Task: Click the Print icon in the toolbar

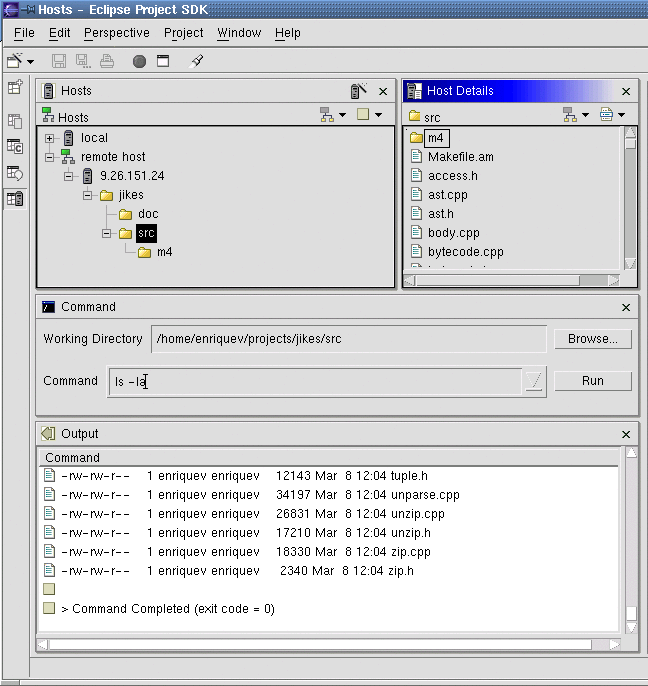Action: click(107, 61)
